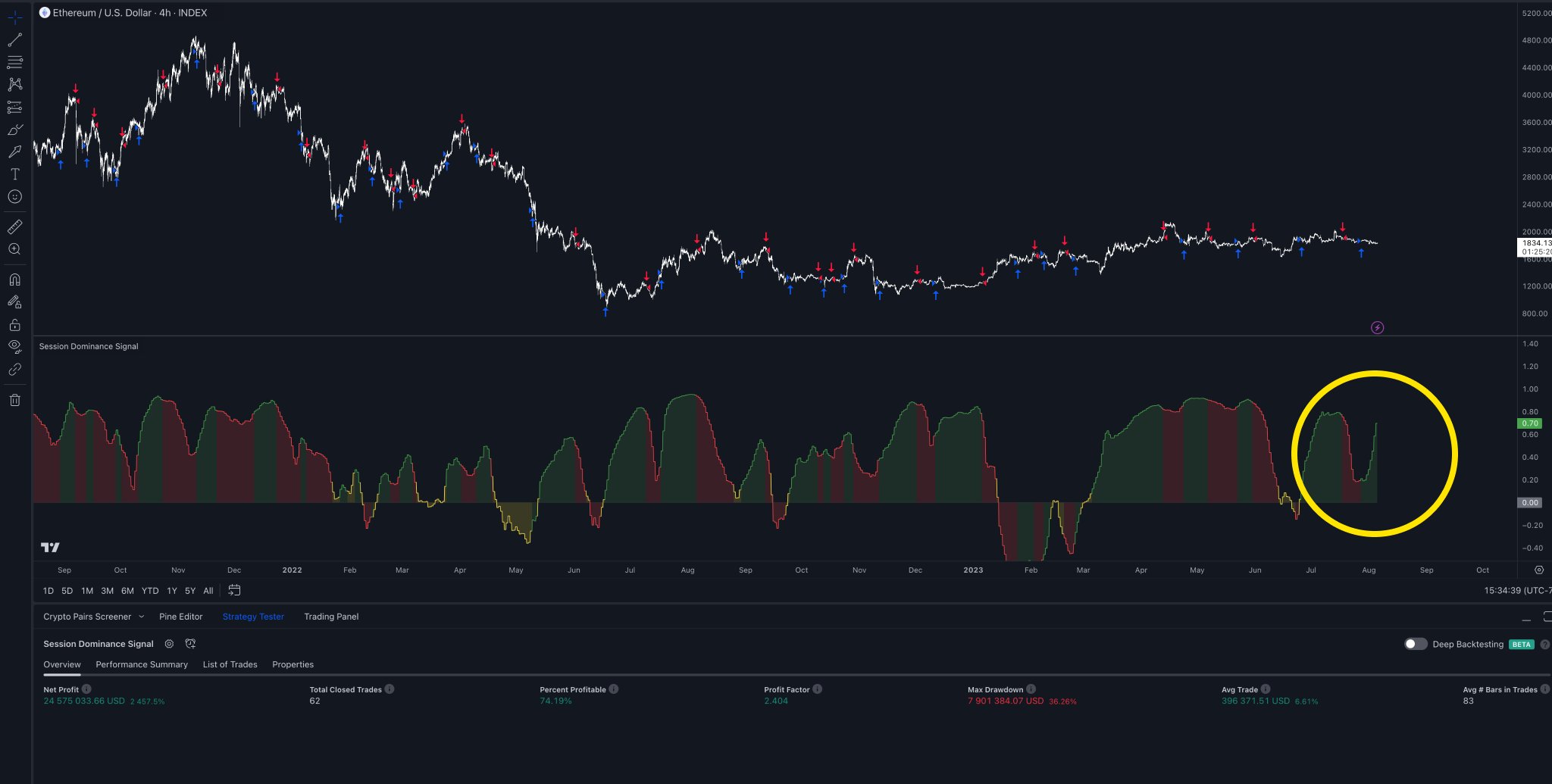Enable the Deep Backtesting toggle
Image resolution: width=1552 pixels, height=784 pixels.
(x=1415, y=644)
